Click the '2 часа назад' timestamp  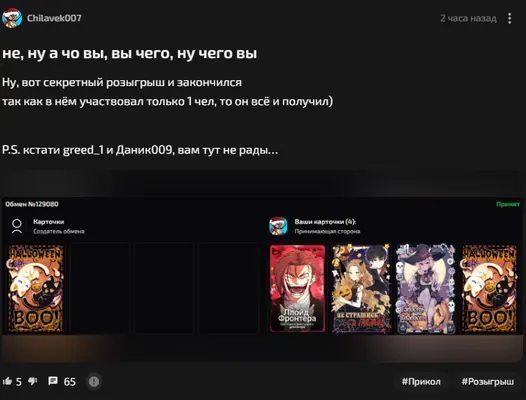(468, 18)
